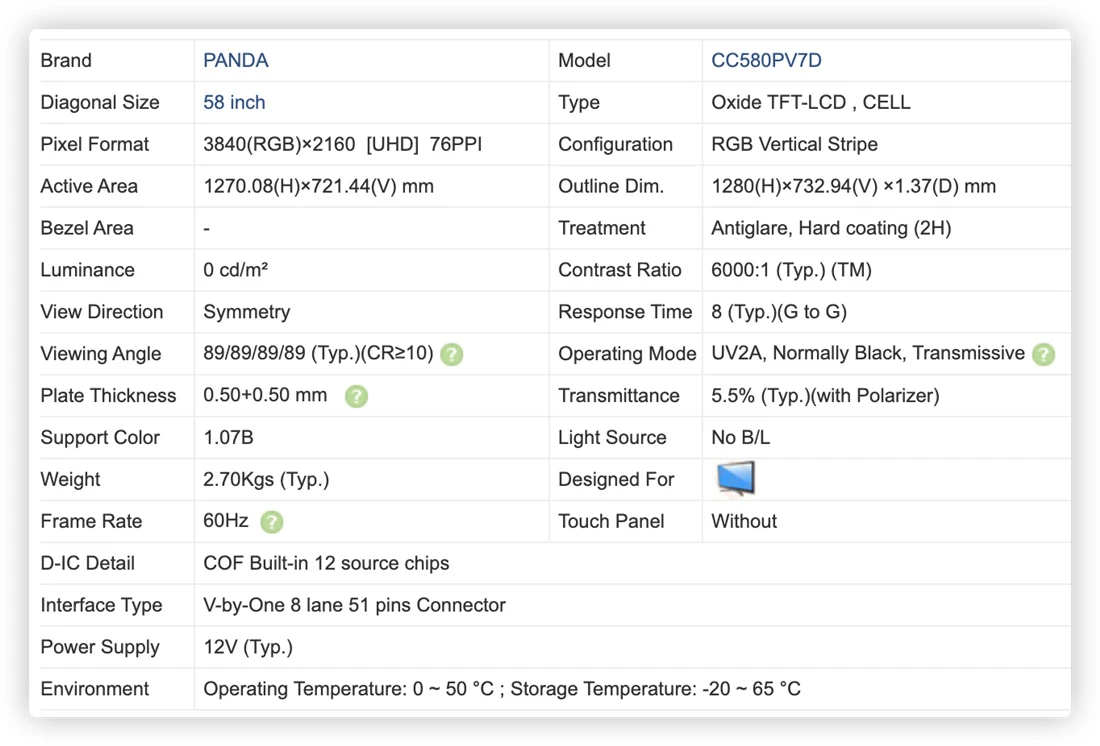Click help icon beside Viewing Angle value
The width and height of the screenshot is (1100, 746).
[x=452, y=354]
